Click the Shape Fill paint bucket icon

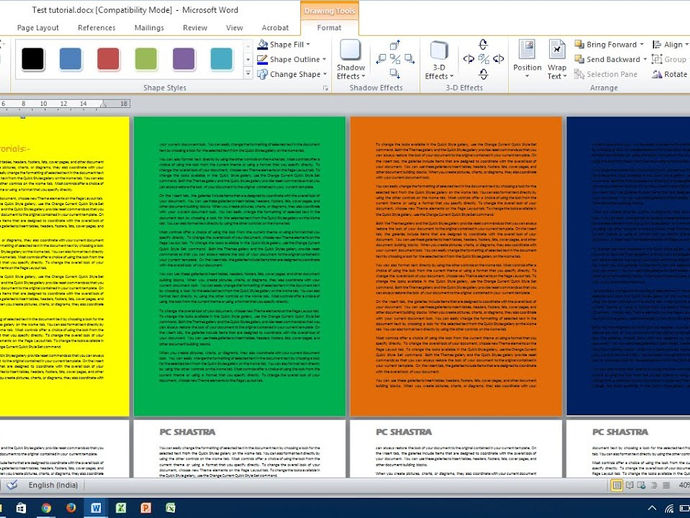[263, 44]
